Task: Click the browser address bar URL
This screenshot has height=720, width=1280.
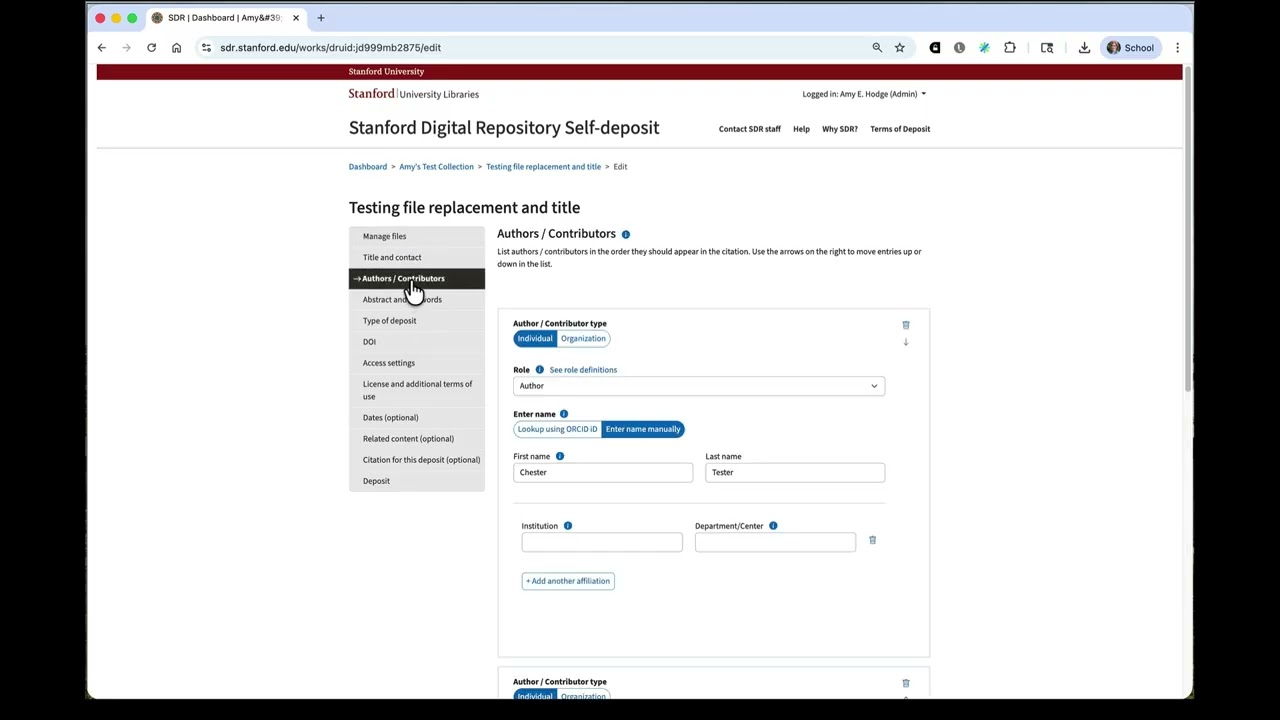Action: tap(331, 48)
